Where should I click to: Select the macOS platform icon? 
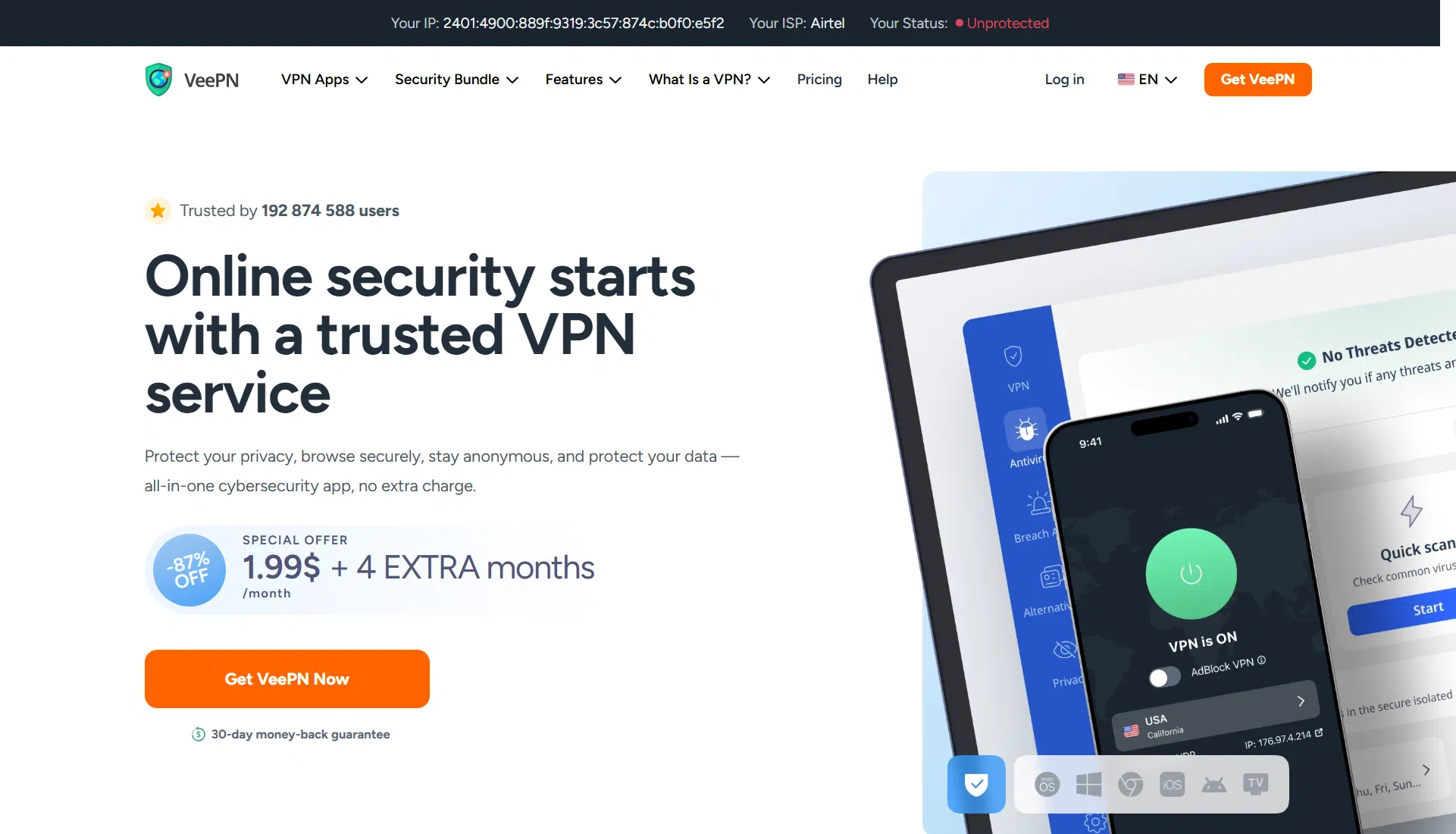pos(1047,785)
